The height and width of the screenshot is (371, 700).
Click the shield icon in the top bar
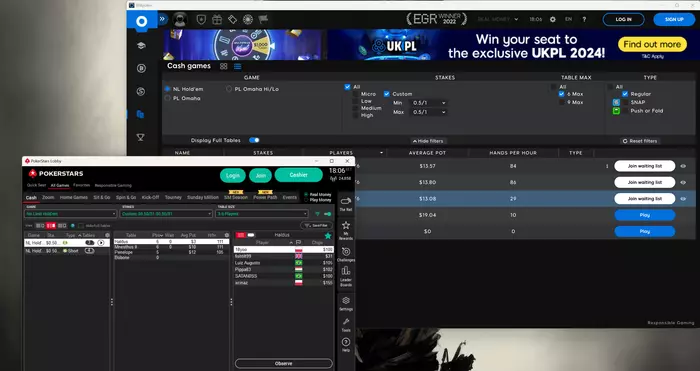pos(201,20)
